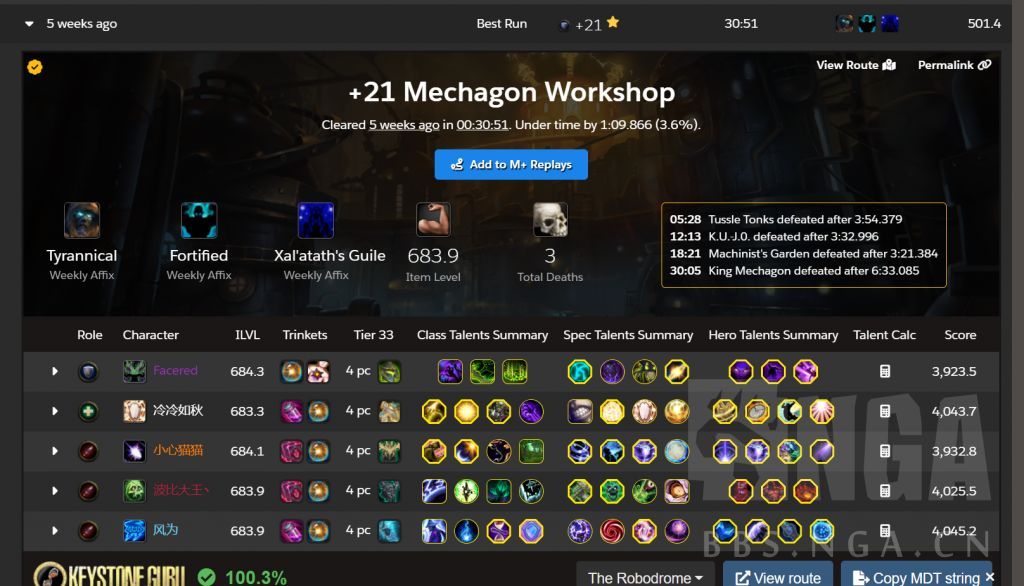The width and height of the screenshot is (1024, 586).
Task: Click the Tyrannical affix icon
Action: tap(82, 220)
